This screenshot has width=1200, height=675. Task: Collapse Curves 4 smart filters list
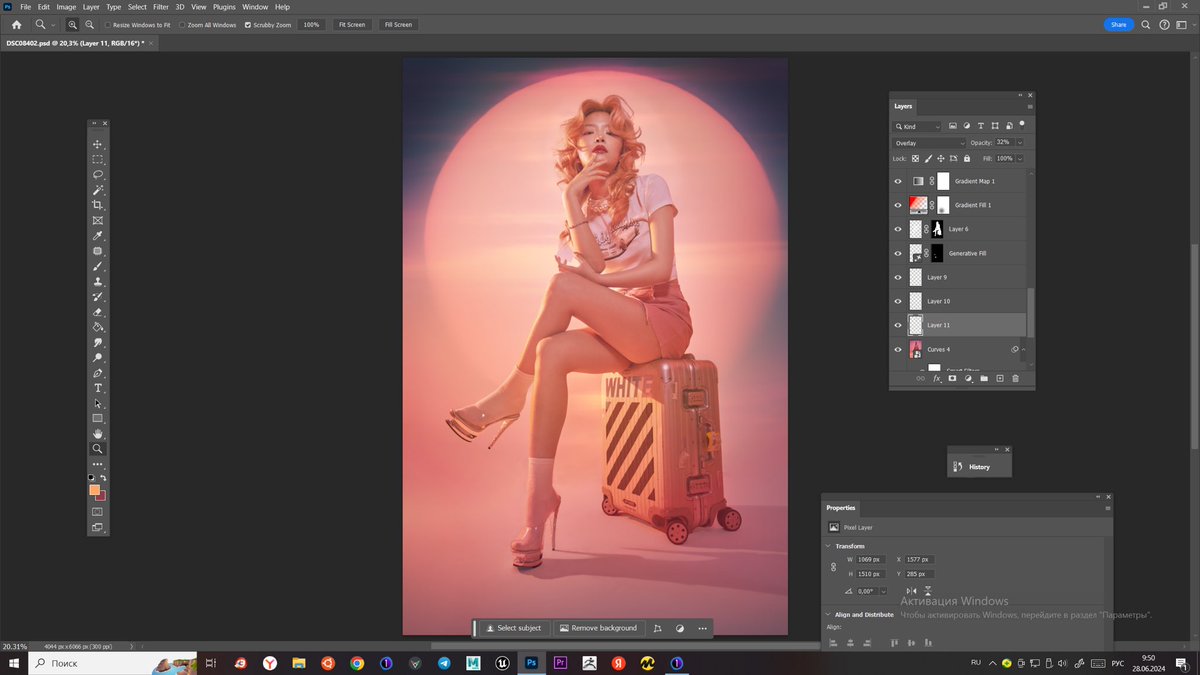[x=1023, y=349]
